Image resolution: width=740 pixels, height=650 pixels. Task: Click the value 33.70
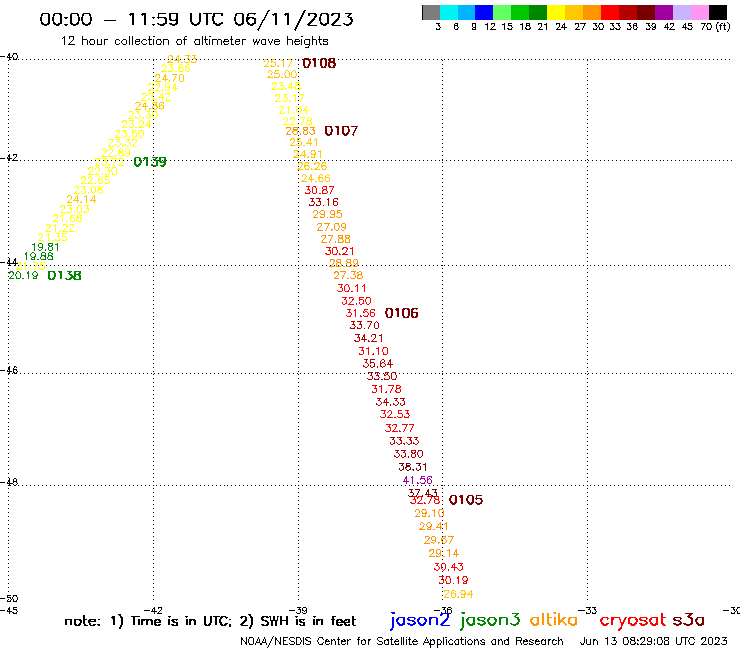click(364, 325)
